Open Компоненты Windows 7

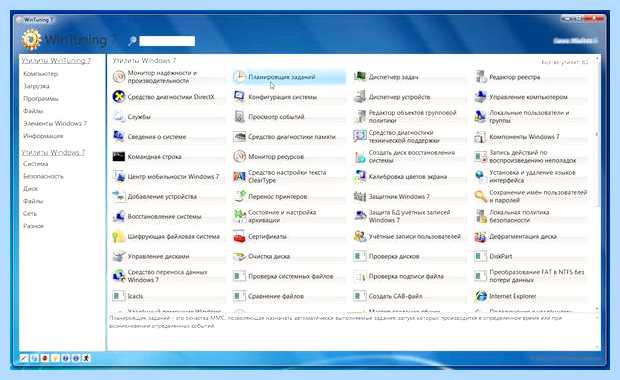pos(530,137)
